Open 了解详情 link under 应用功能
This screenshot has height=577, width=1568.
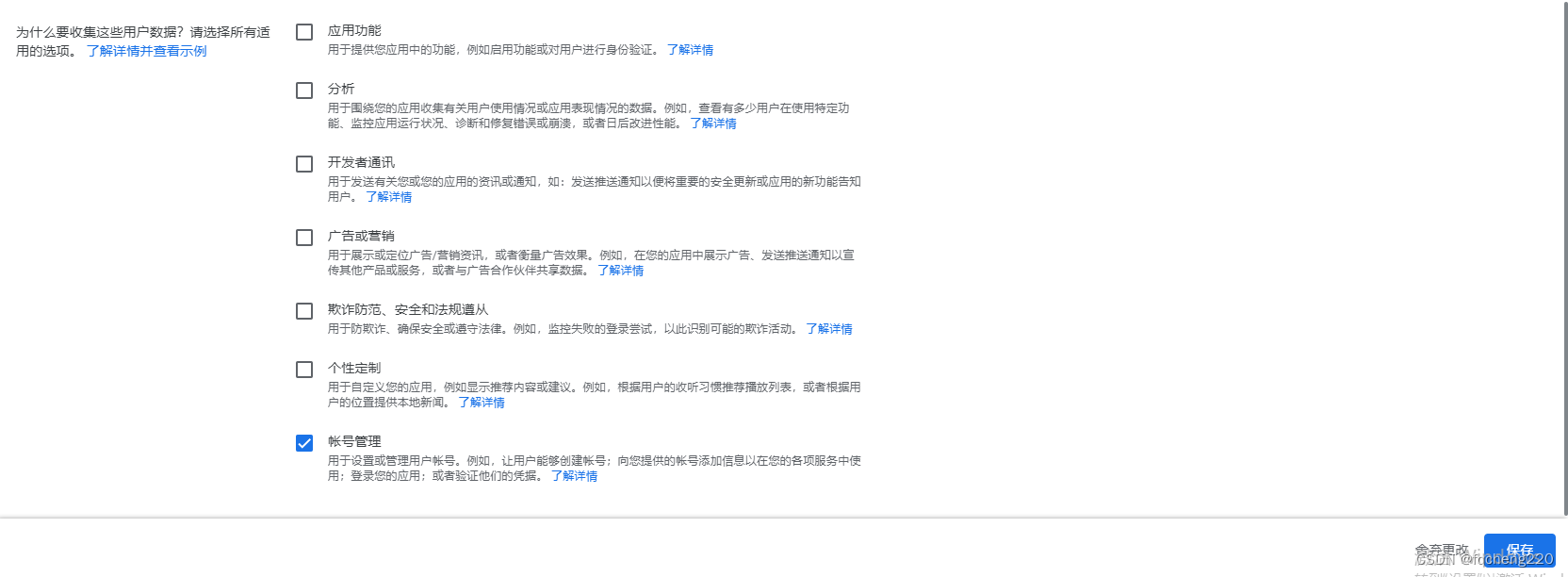click(x=690, y=50)
